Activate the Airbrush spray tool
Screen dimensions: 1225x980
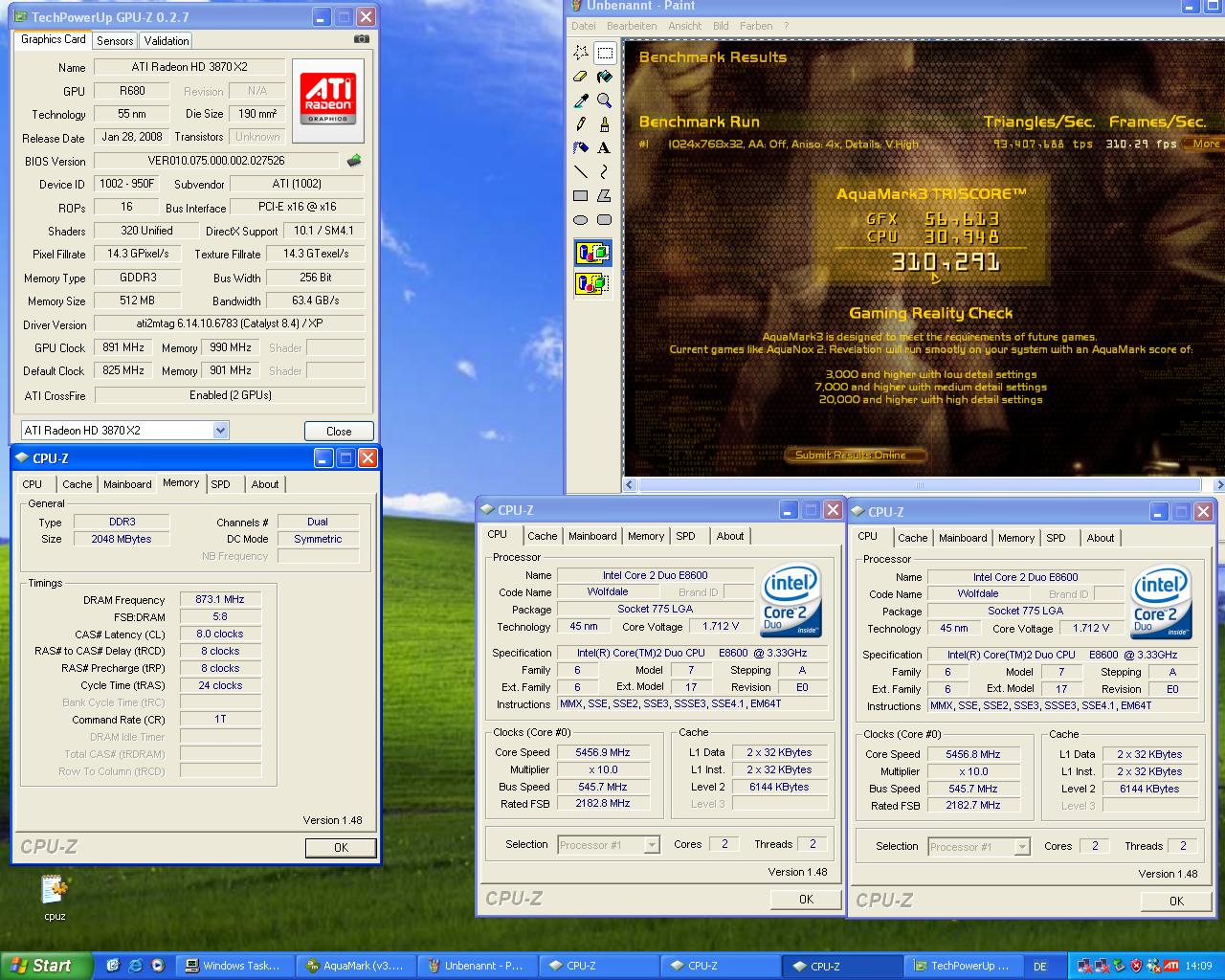(x=581, y=148)
